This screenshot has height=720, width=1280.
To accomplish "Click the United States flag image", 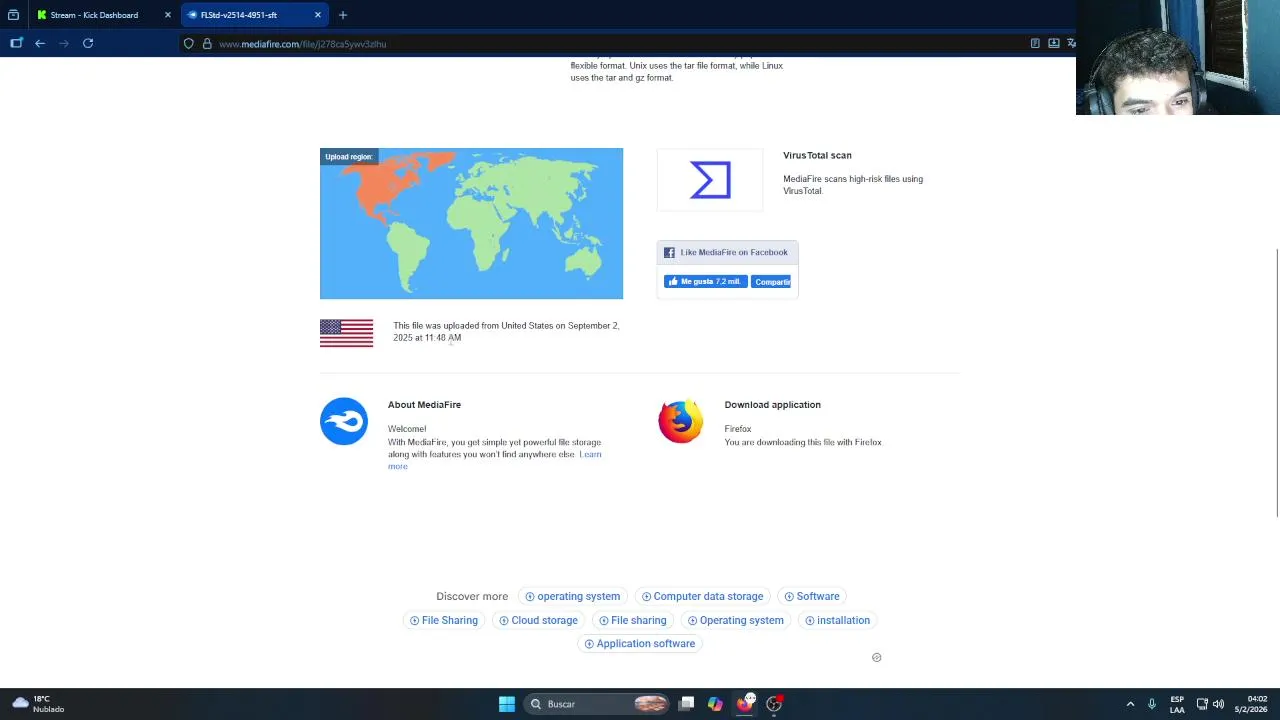I will click(346, 333).
